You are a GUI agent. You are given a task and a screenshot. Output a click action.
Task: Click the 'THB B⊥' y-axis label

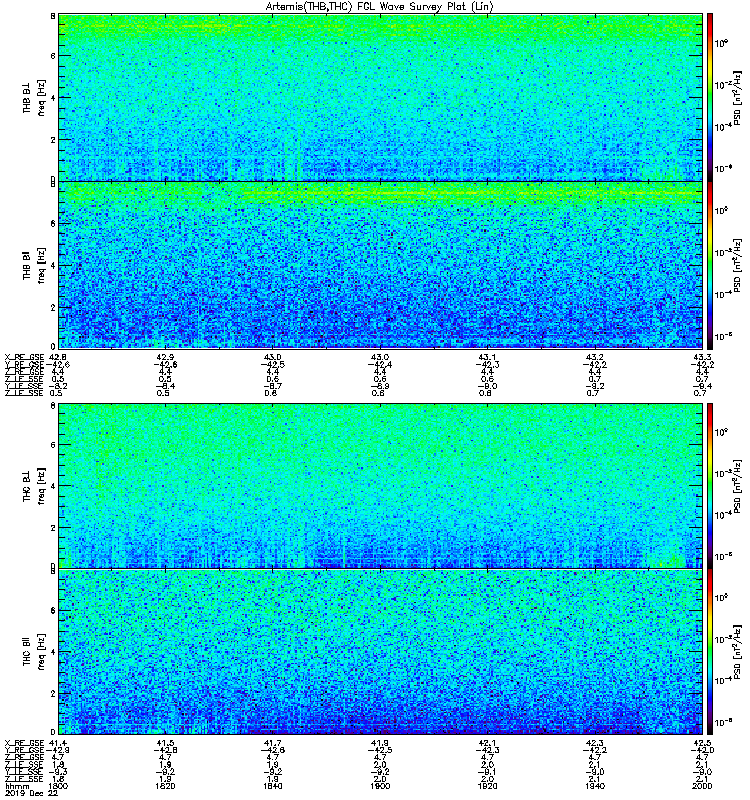click(27, 97)
